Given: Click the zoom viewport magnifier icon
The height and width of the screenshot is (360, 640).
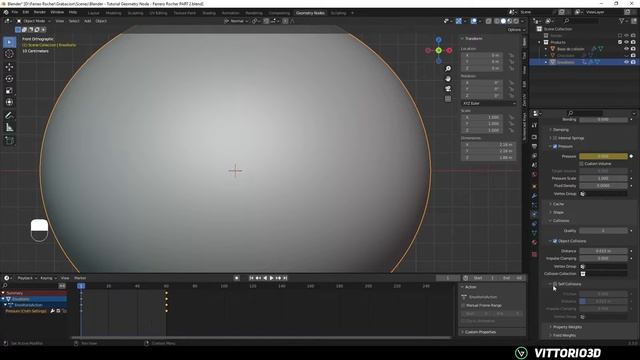Looking at the screenshot, I should click(x=448, y=69).
